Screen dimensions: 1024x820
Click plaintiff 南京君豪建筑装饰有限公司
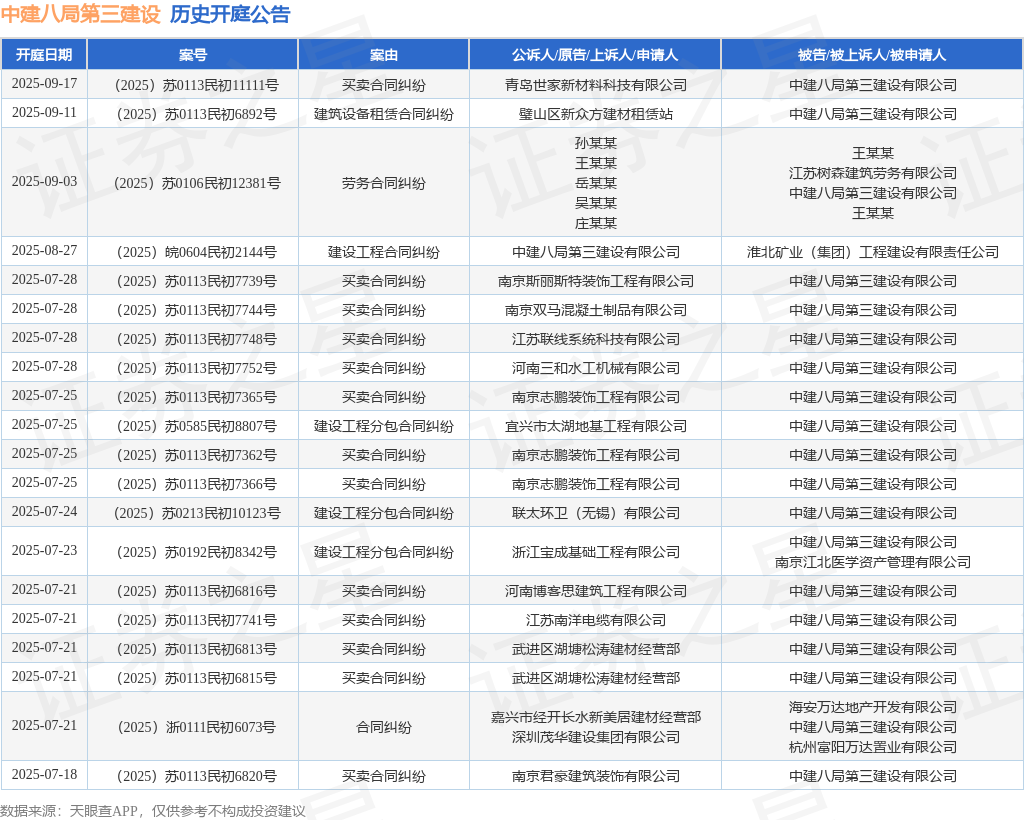pyautogui.click(x=596, y=776)
